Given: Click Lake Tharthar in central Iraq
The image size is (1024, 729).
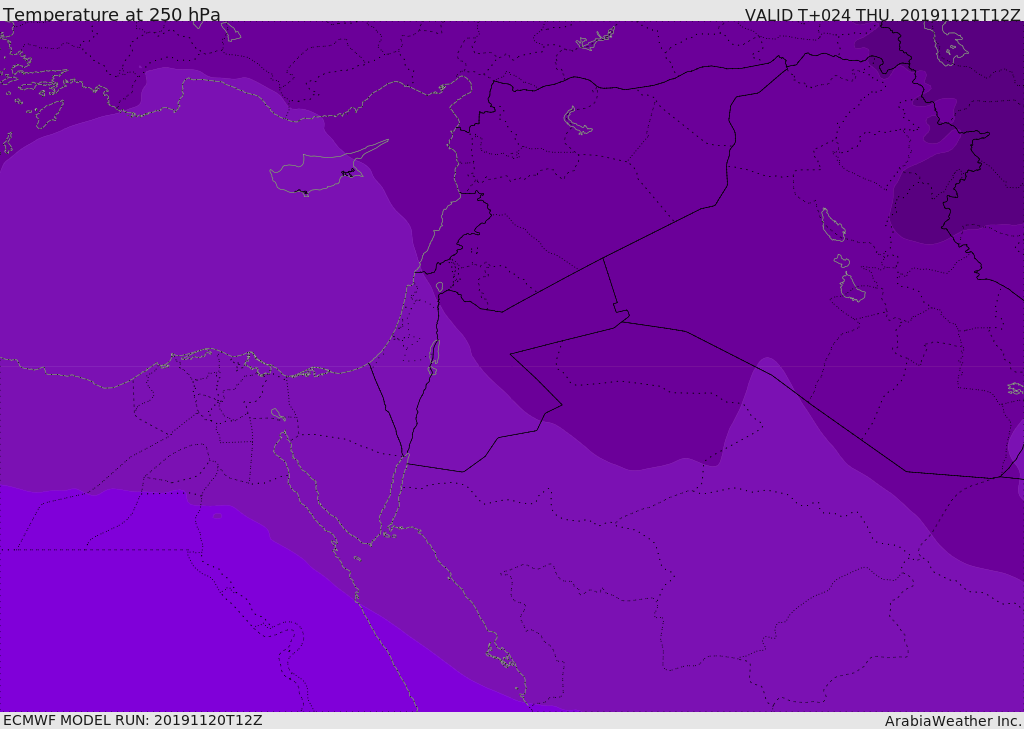Looking at the screenshot, I should click(833, 225).
